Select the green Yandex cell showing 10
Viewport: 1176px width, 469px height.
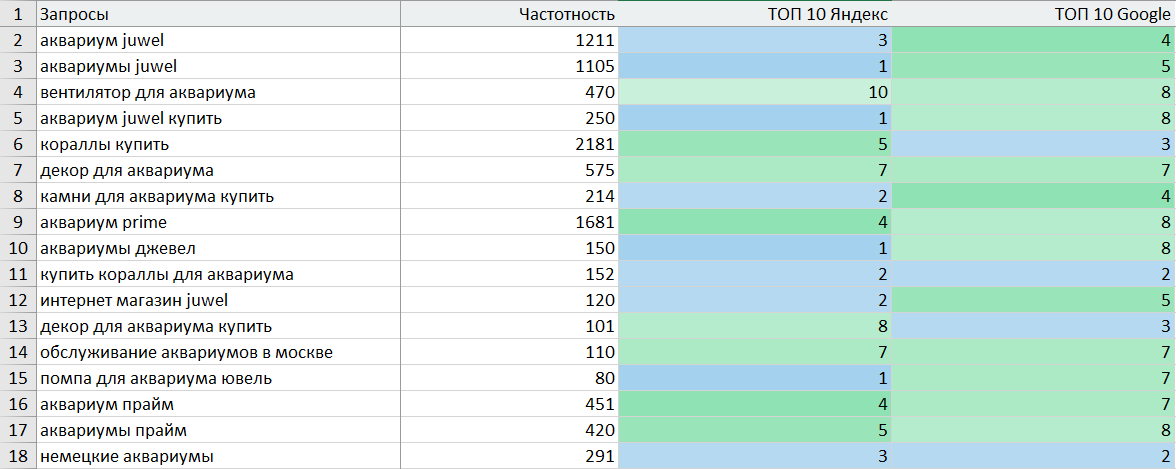[755, 93]
